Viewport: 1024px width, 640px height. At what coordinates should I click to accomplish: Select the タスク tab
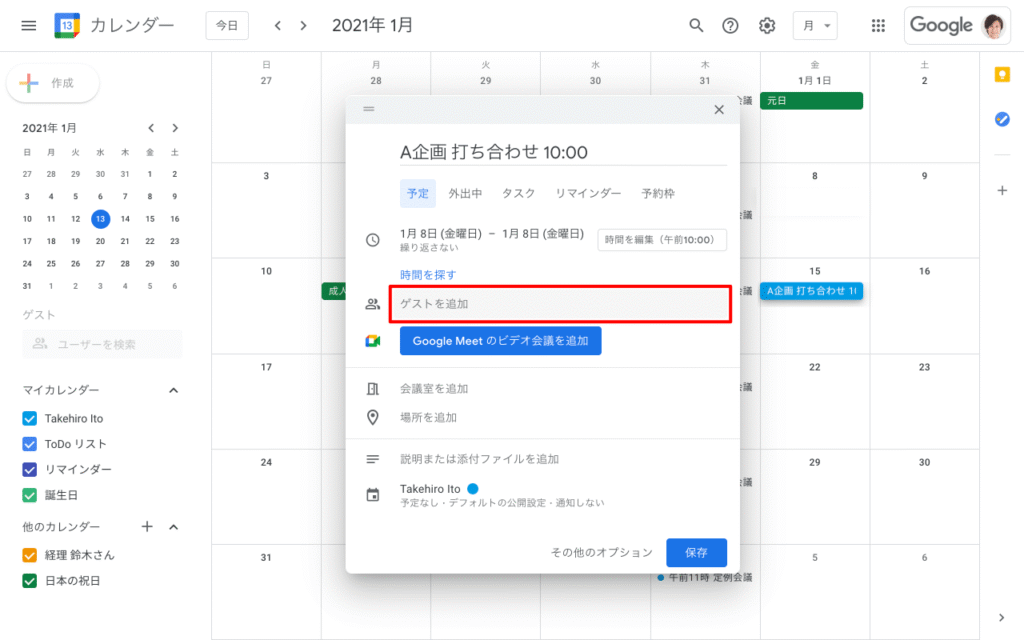point(519,193)
